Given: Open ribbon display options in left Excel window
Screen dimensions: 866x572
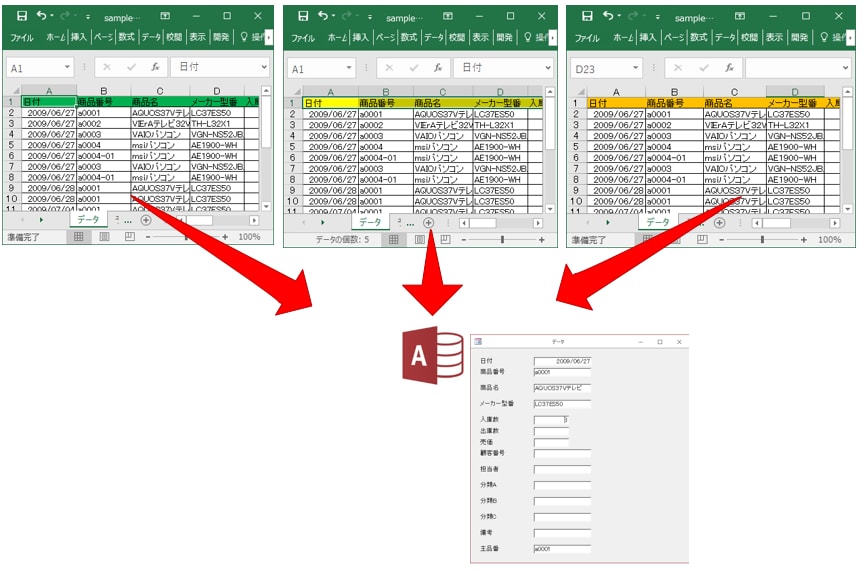Looking at the screenshot, I should [x=165, y=16].
